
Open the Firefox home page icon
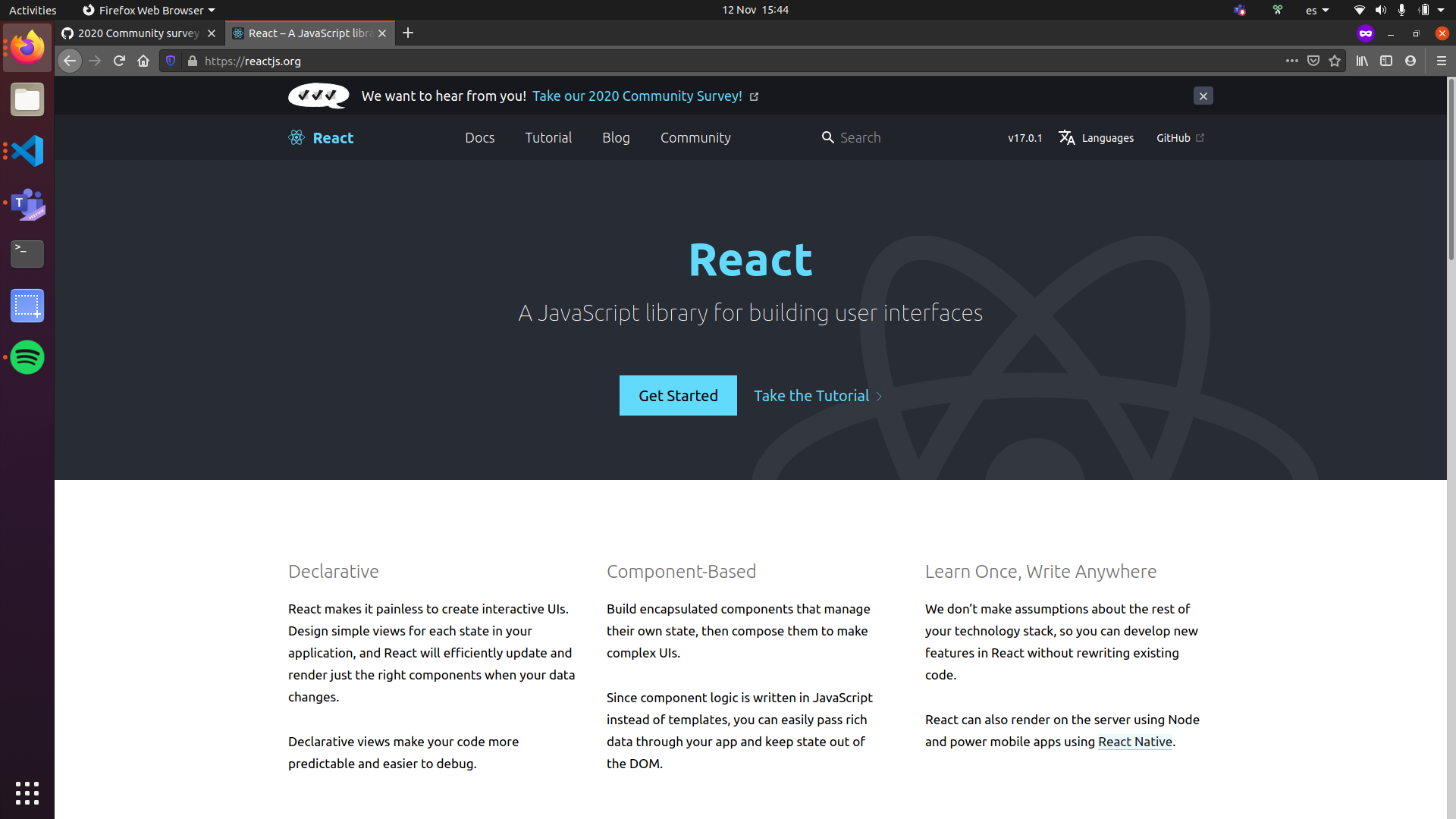[143, 61]
